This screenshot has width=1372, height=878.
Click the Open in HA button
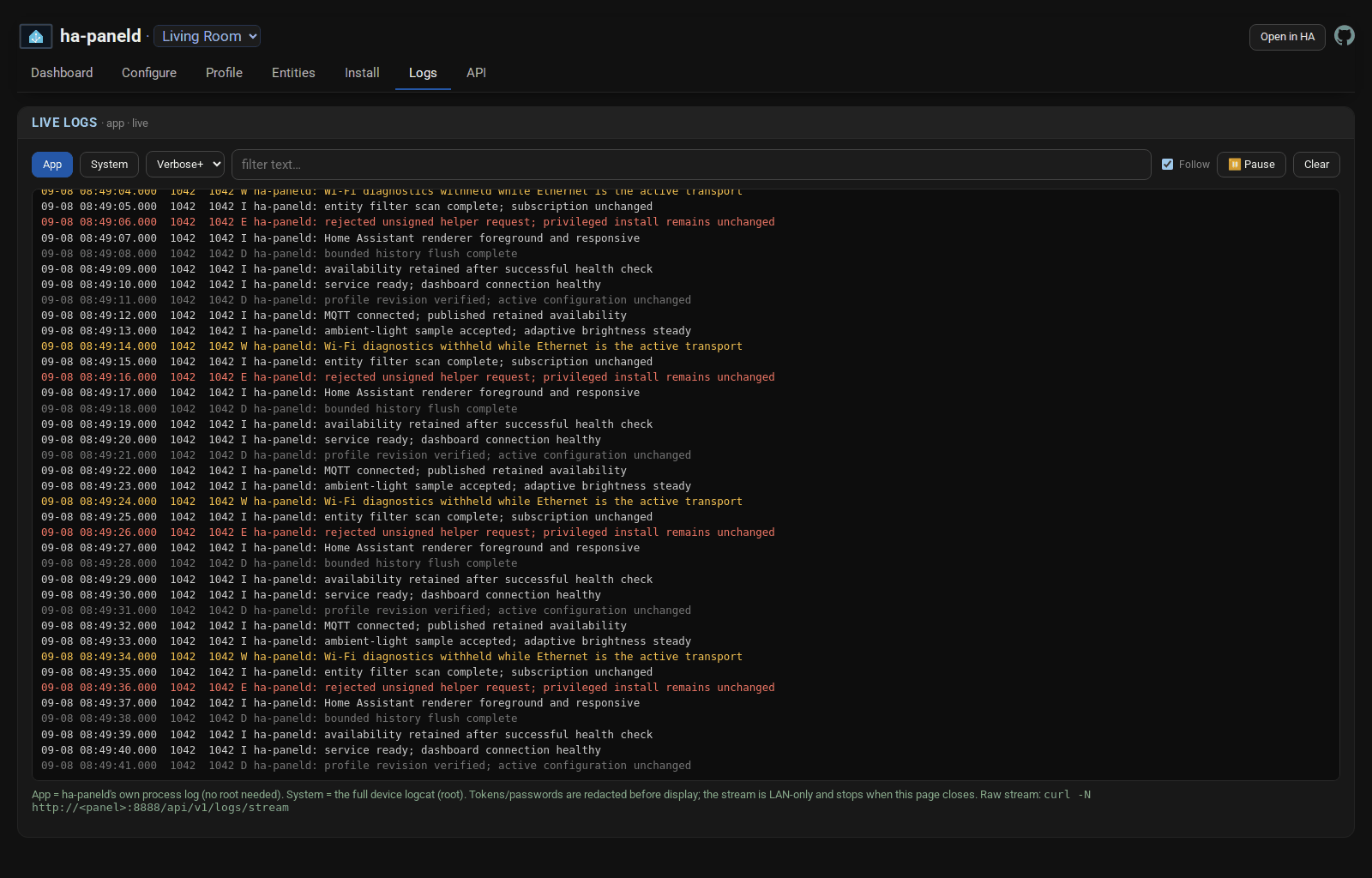coord(1287,37)
